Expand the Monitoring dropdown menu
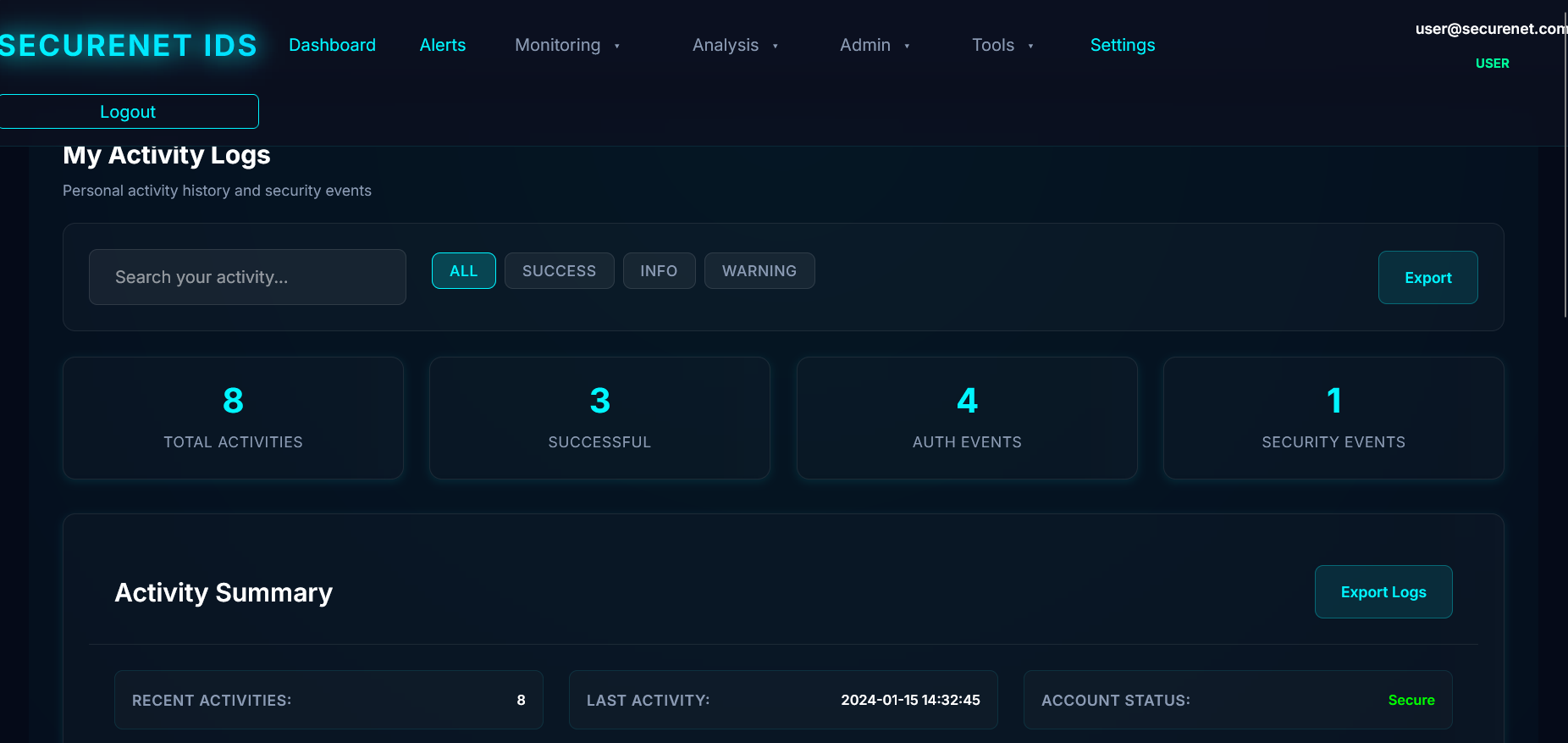The height and width of the screenshot is (743, 1568). [567, 45]
